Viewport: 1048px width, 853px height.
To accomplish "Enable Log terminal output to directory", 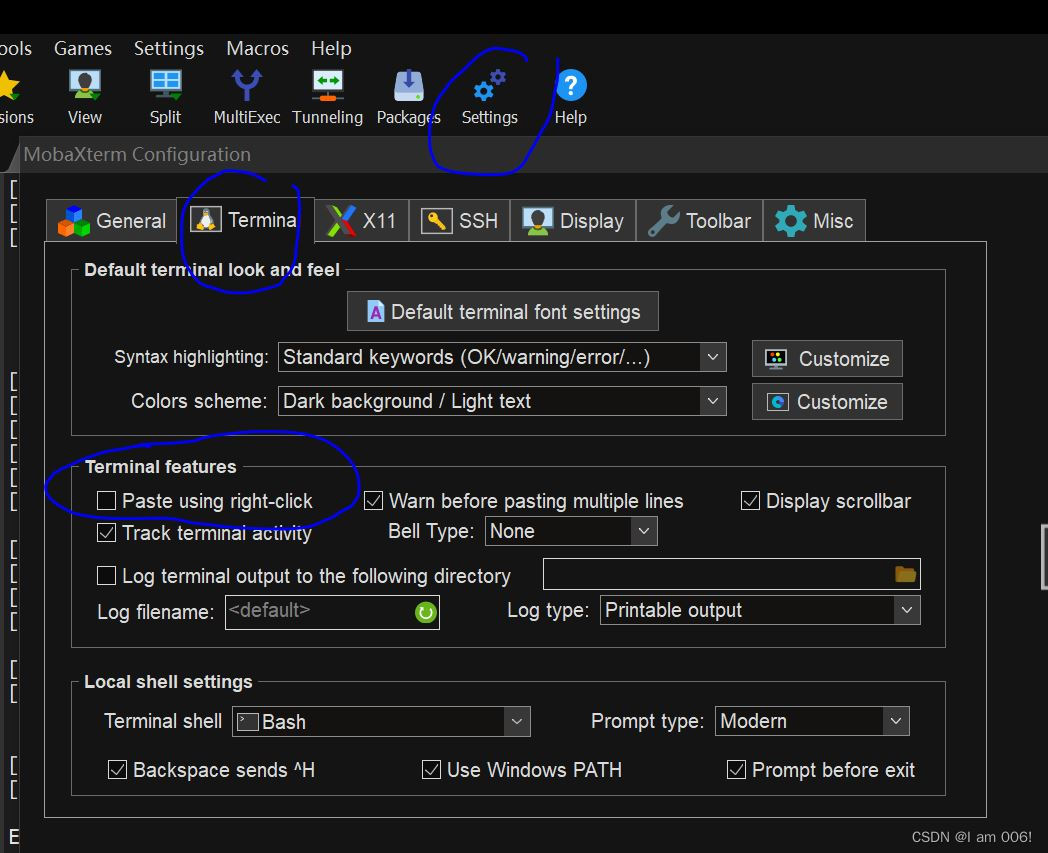I will (x=106, y=575).
